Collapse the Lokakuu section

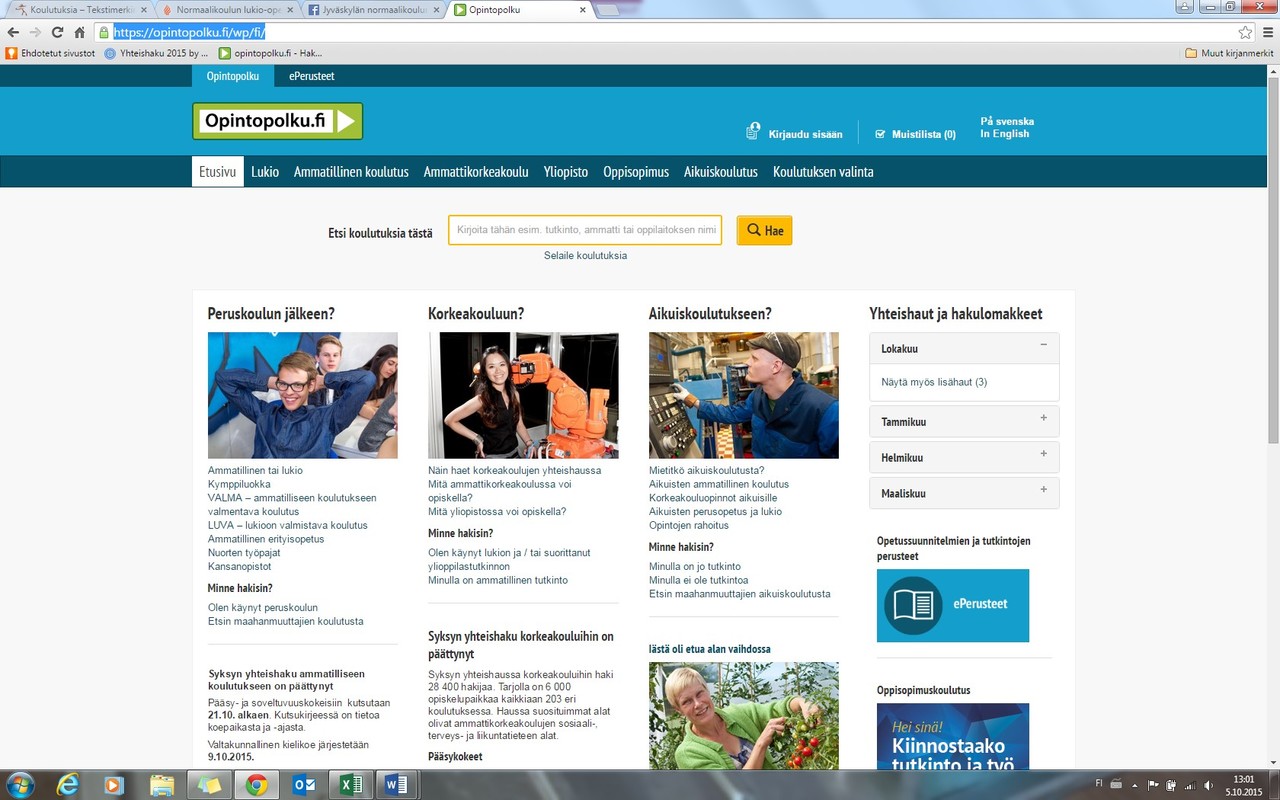tap(1043, 346)
